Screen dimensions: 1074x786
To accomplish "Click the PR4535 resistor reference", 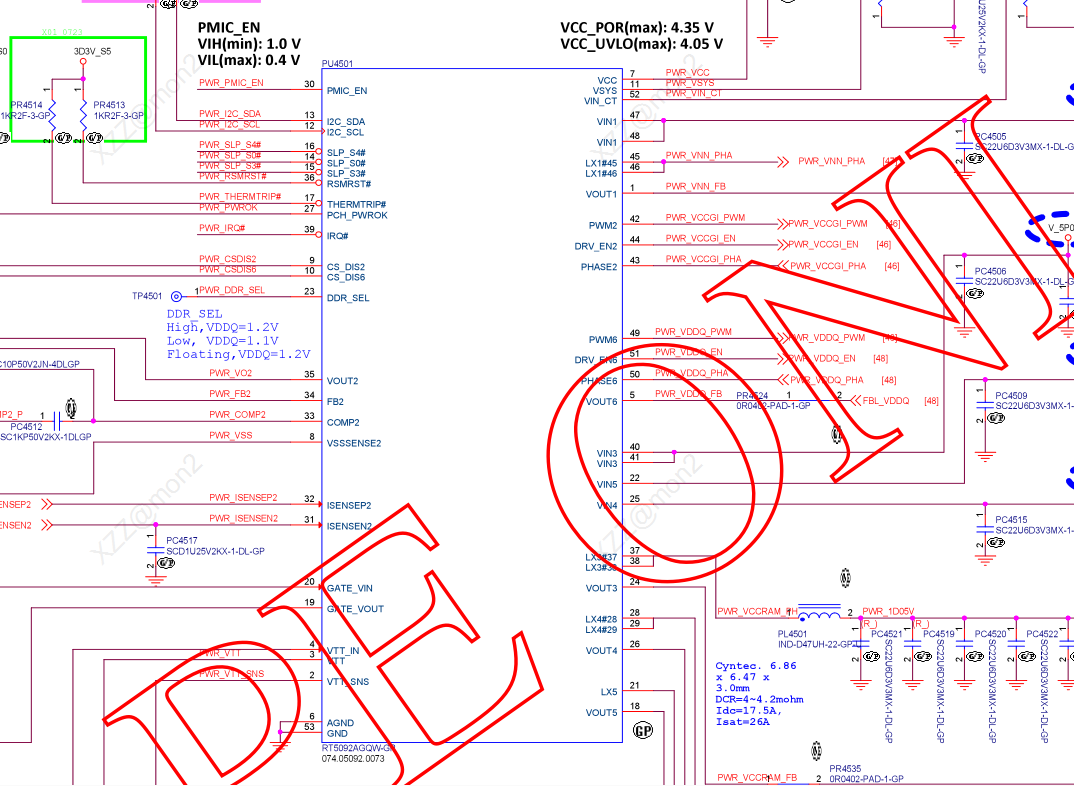I will 845,769.
